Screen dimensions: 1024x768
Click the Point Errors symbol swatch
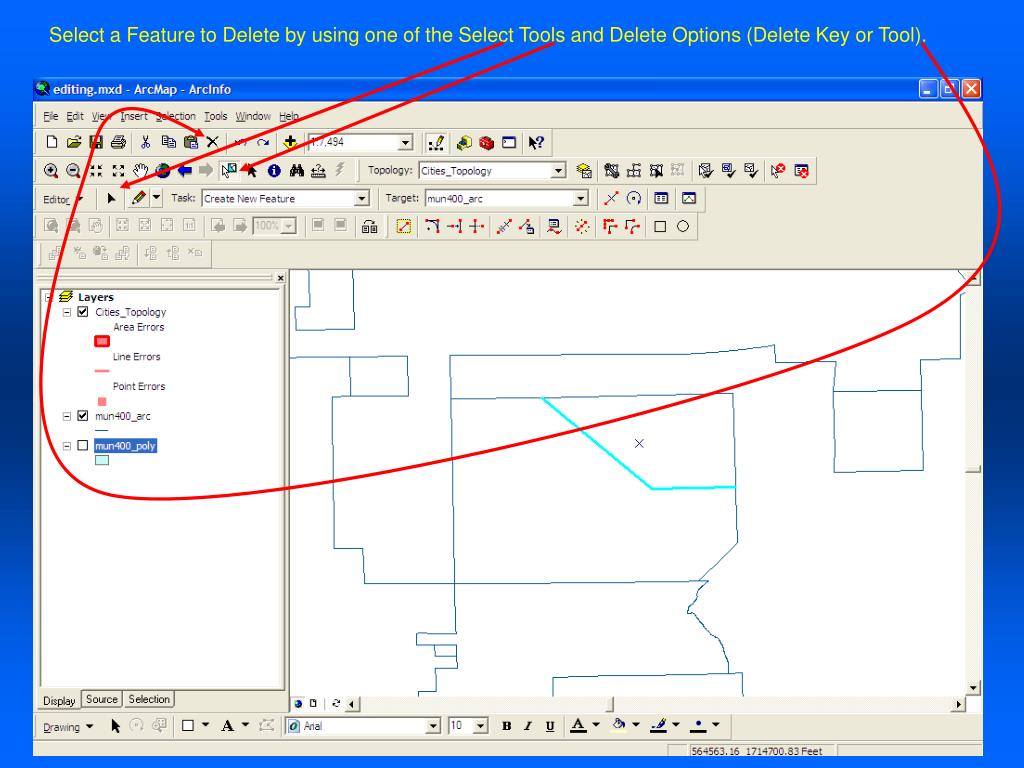point(102,402)
